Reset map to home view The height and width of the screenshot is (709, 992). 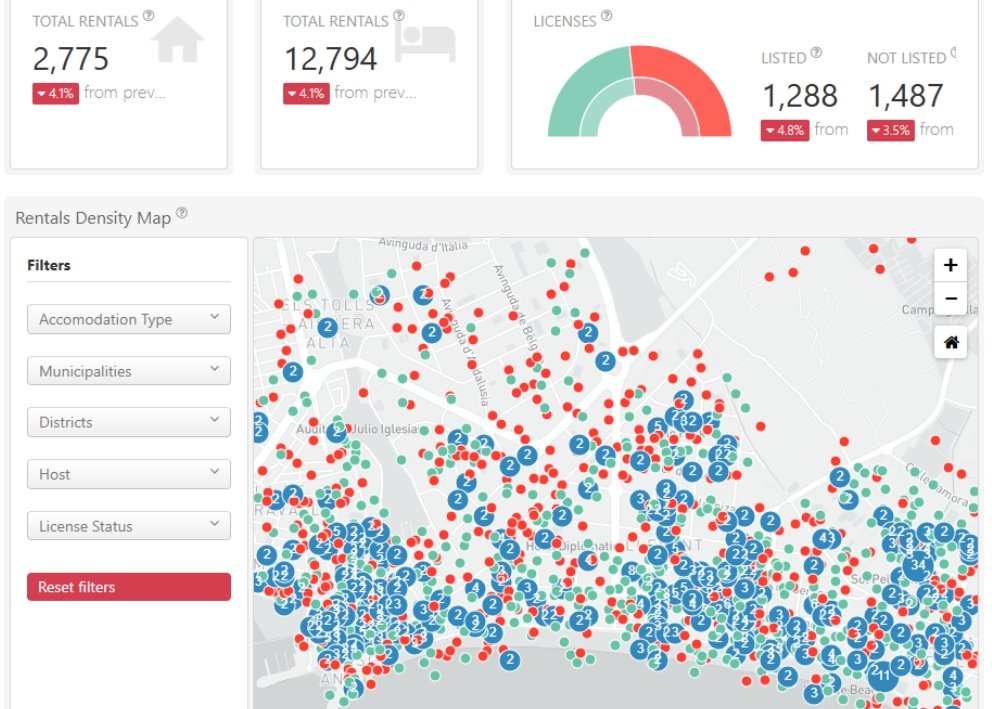[950, 343]
